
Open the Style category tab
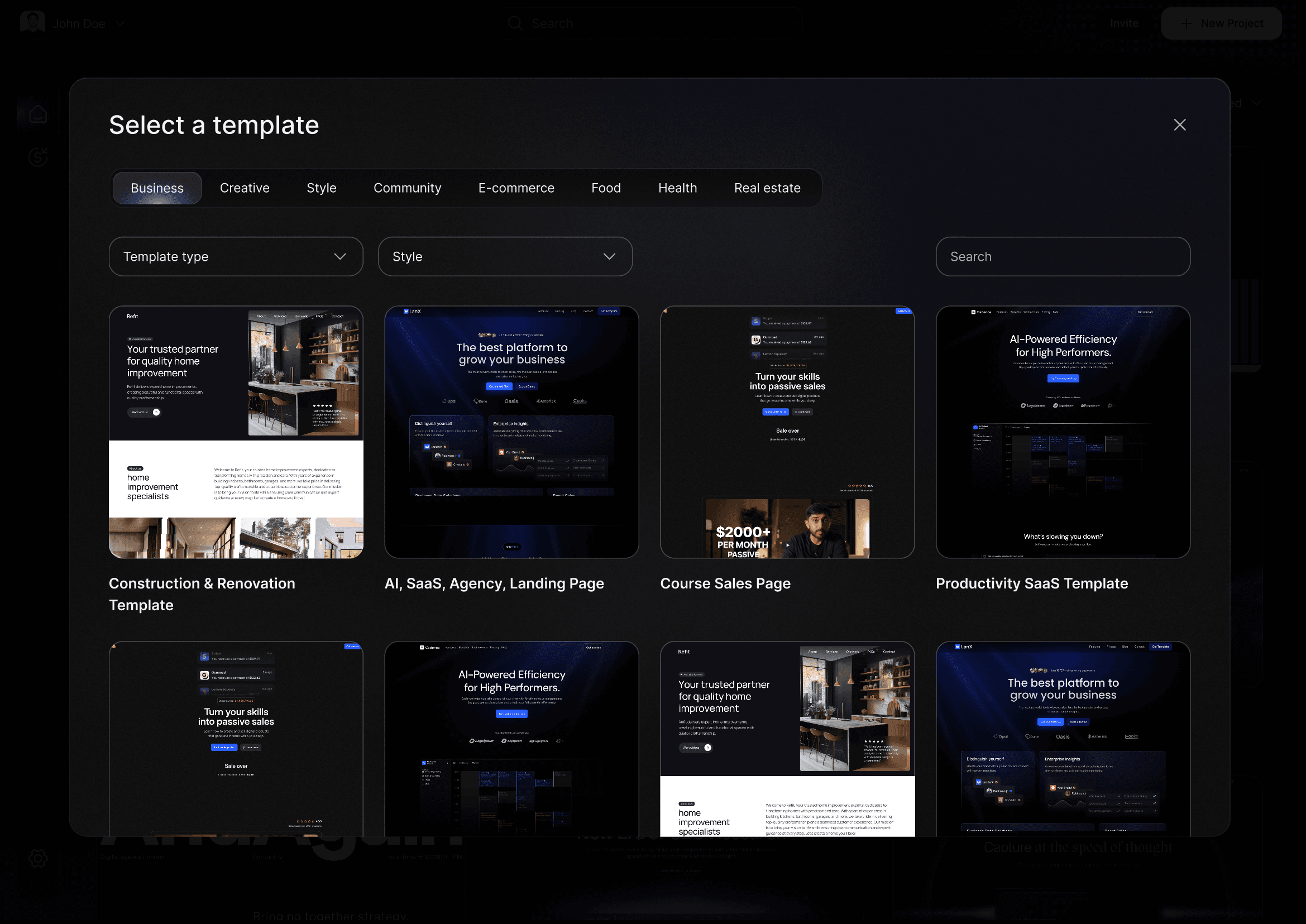322,188
